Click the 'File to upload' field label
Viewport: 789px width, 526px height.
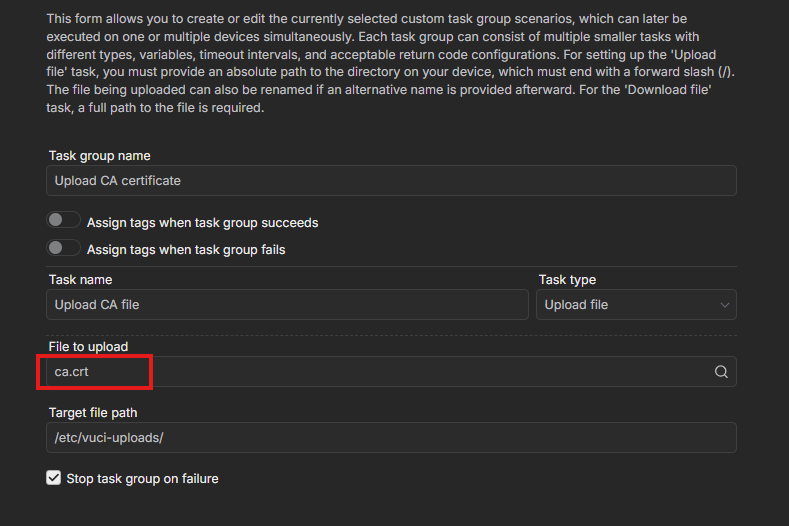[x=88, y=347]
